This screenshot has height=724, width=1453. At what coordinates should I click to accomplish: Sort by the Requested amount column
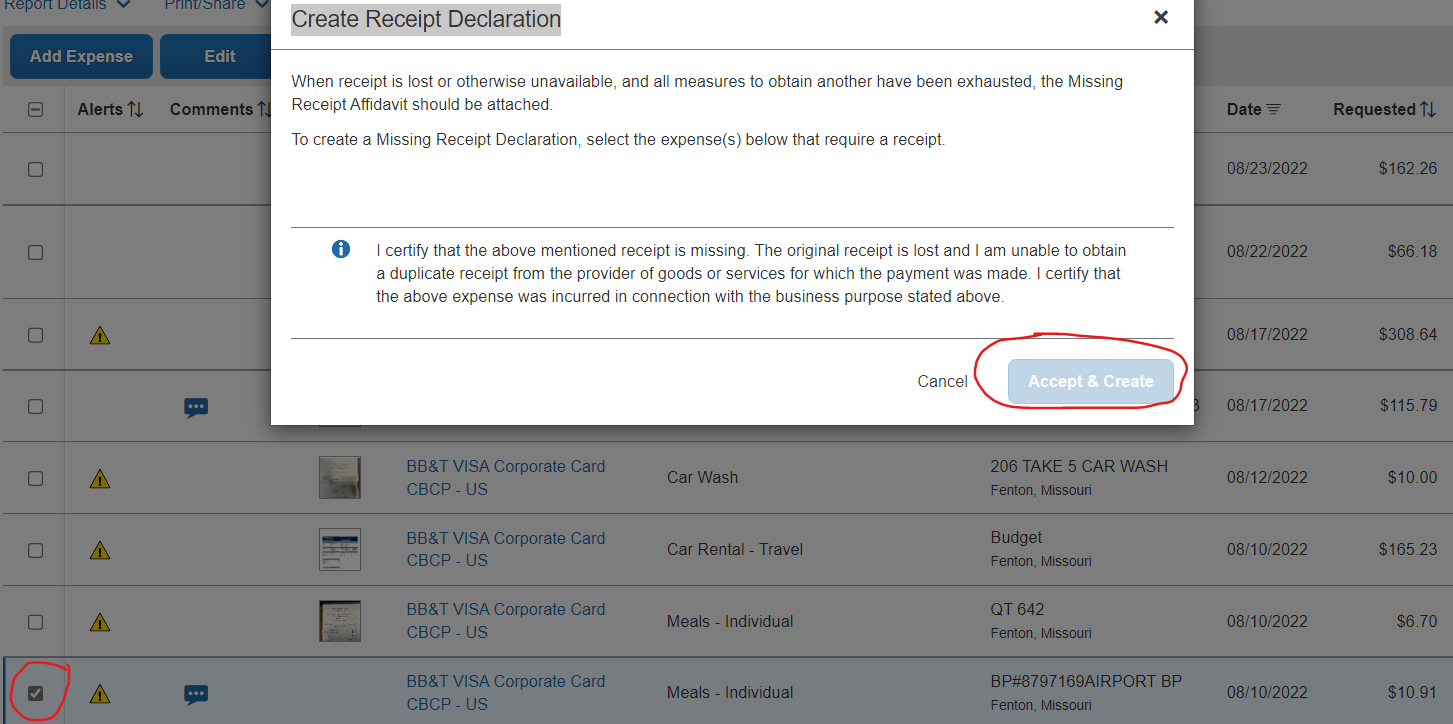(1383, 109)
